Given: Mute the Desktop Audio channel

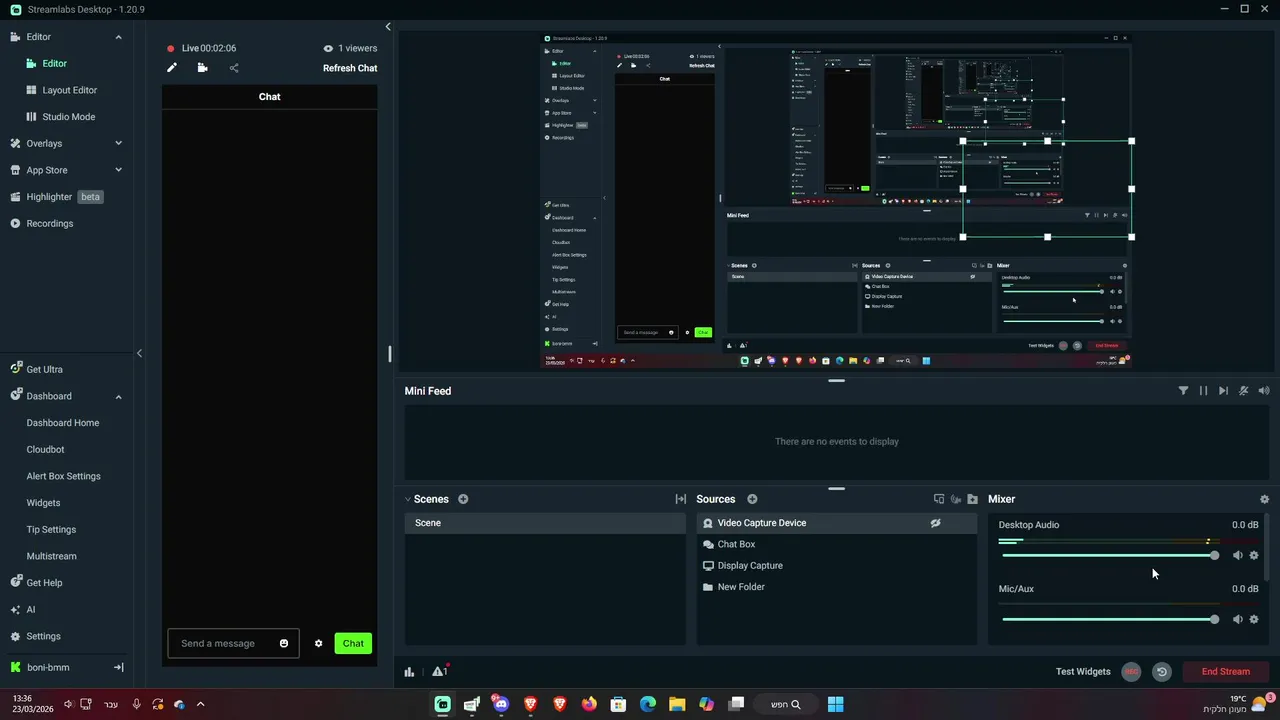Looking at the screenshot, I should pos(1237,555).
